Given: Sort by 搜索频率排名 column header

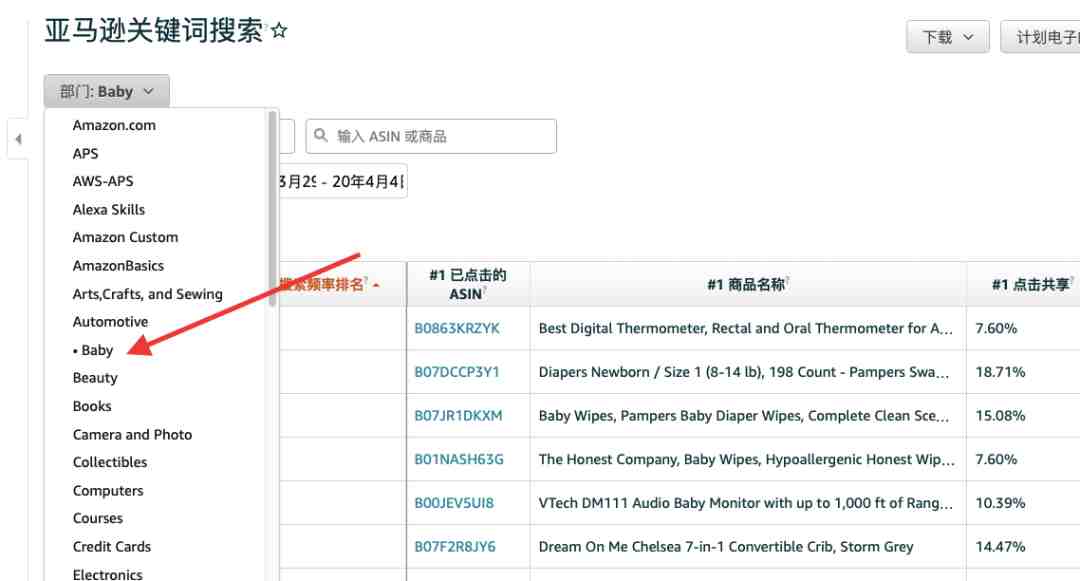Looking at the screenshot, I should coord(330,284).
